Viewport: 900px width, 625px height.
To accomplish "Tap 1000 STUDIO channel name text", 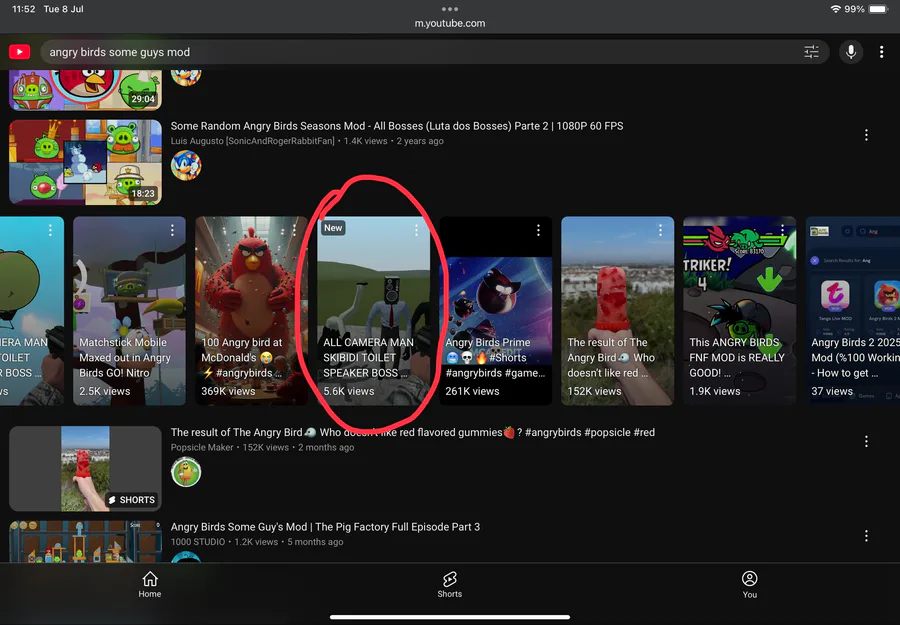I will [x=197, y=542].
